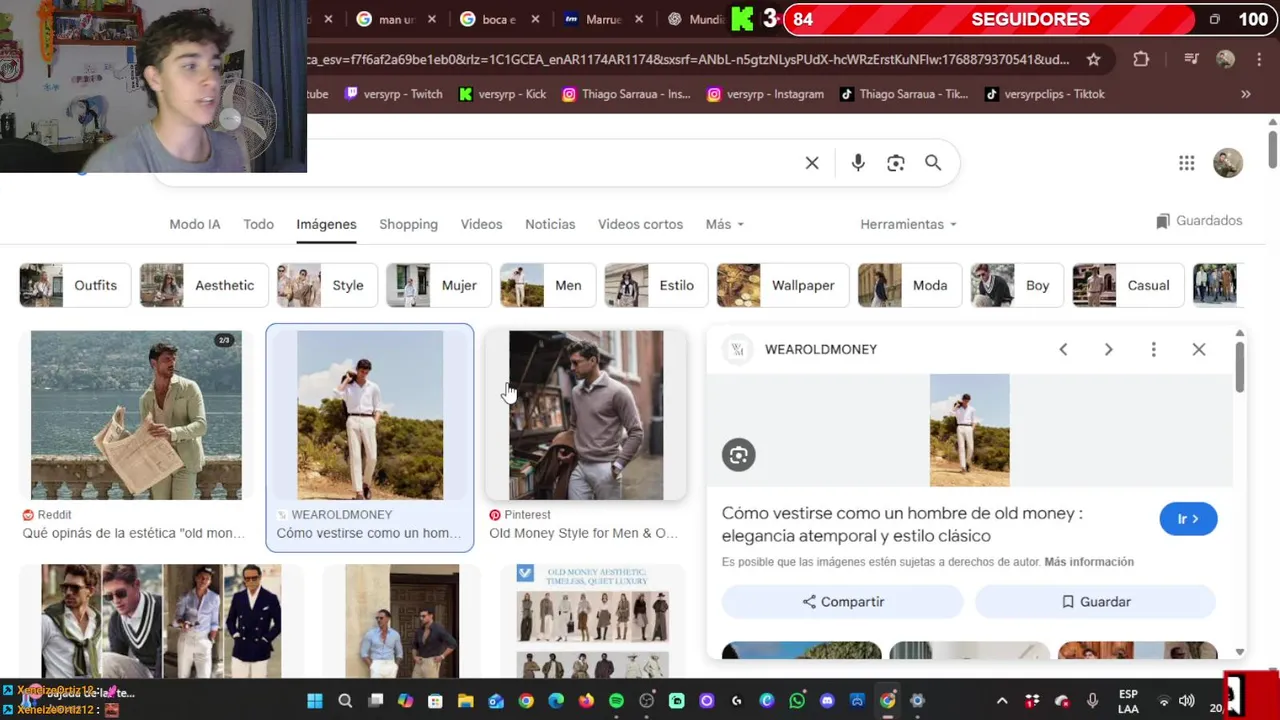Close the 'man ur' browser tab
1280x720 pixels.
click(433, 19)
